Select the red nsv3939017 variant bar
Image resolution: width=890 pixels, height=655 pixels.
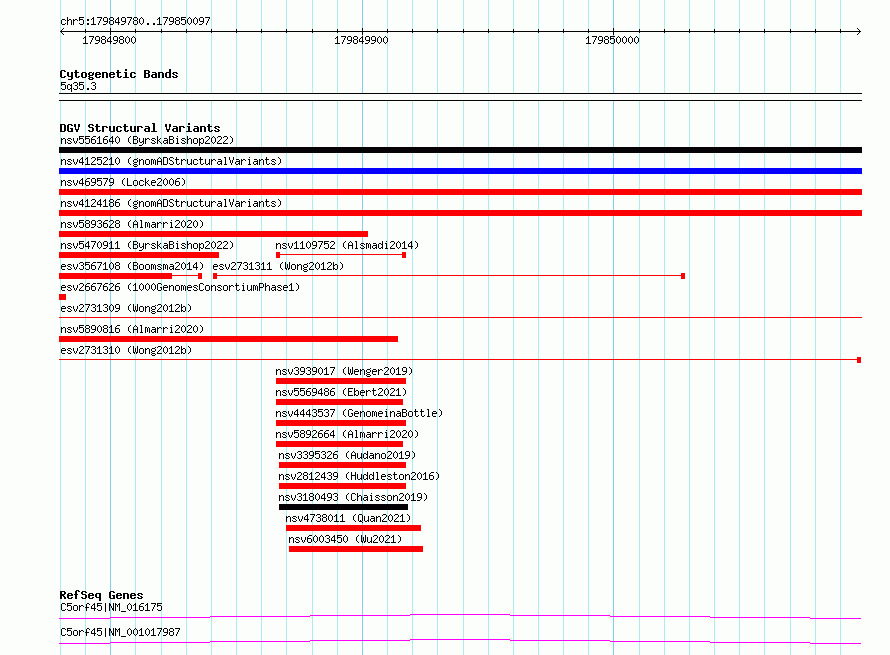point(341,381)
